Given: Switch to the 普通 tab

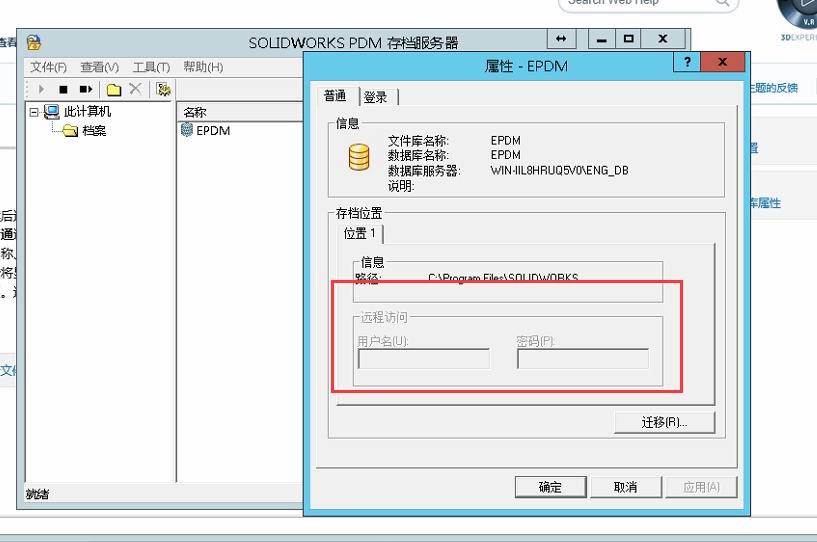Looking at the screenshot, I should click(335, 96).
